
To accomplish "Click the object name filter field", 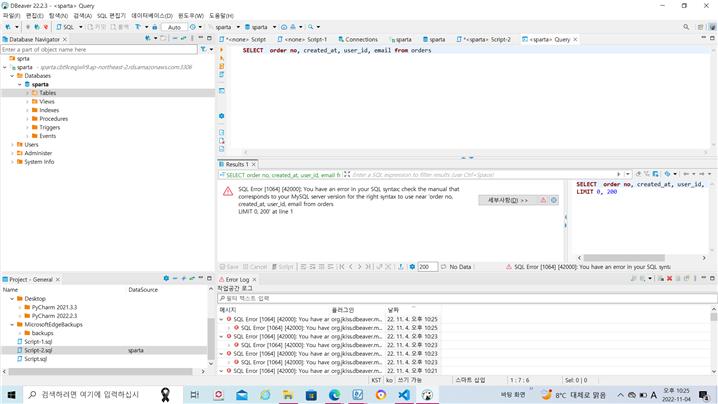I will [99, 49].
